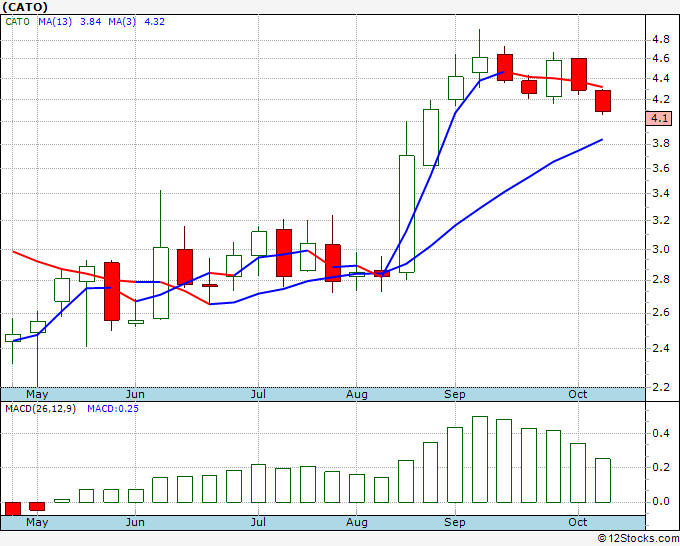Select the 3.8 price axis label
The width and height of the screenshot is (680, 546).
point(661,143)
